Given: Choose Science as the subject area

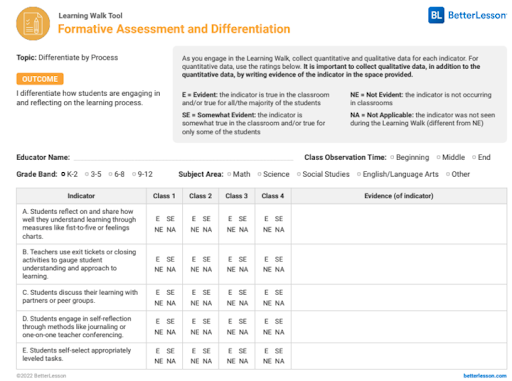Looking at the screenshot, I should [x=260, y=174].
